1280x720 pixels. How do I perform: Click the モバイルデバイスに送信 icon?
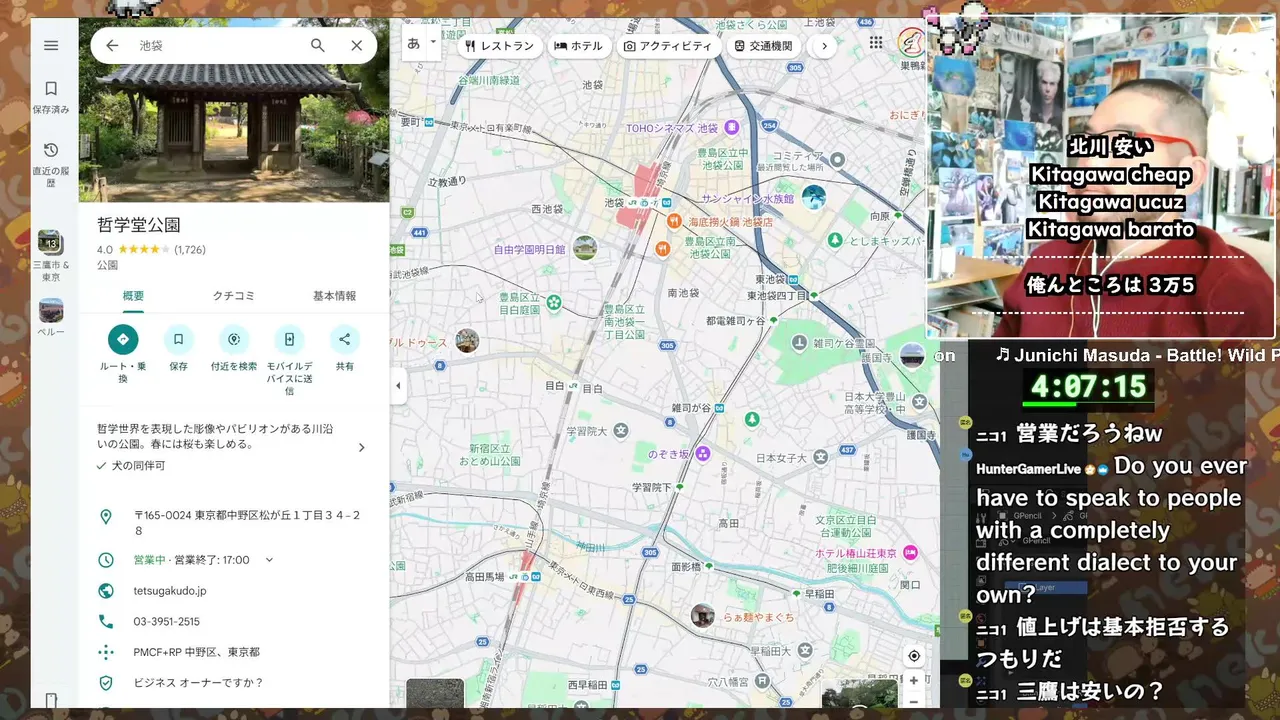(x=289, y=339)
